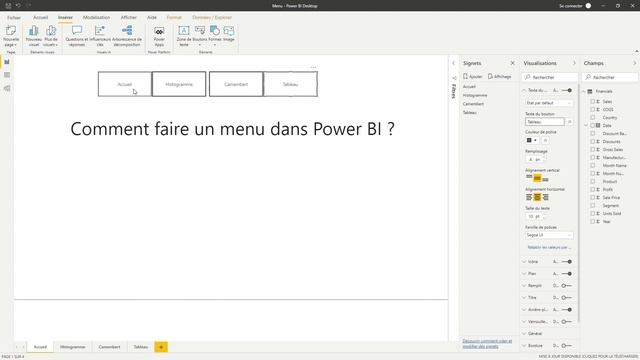Select left horizontal alignment icon

[529, 197]
